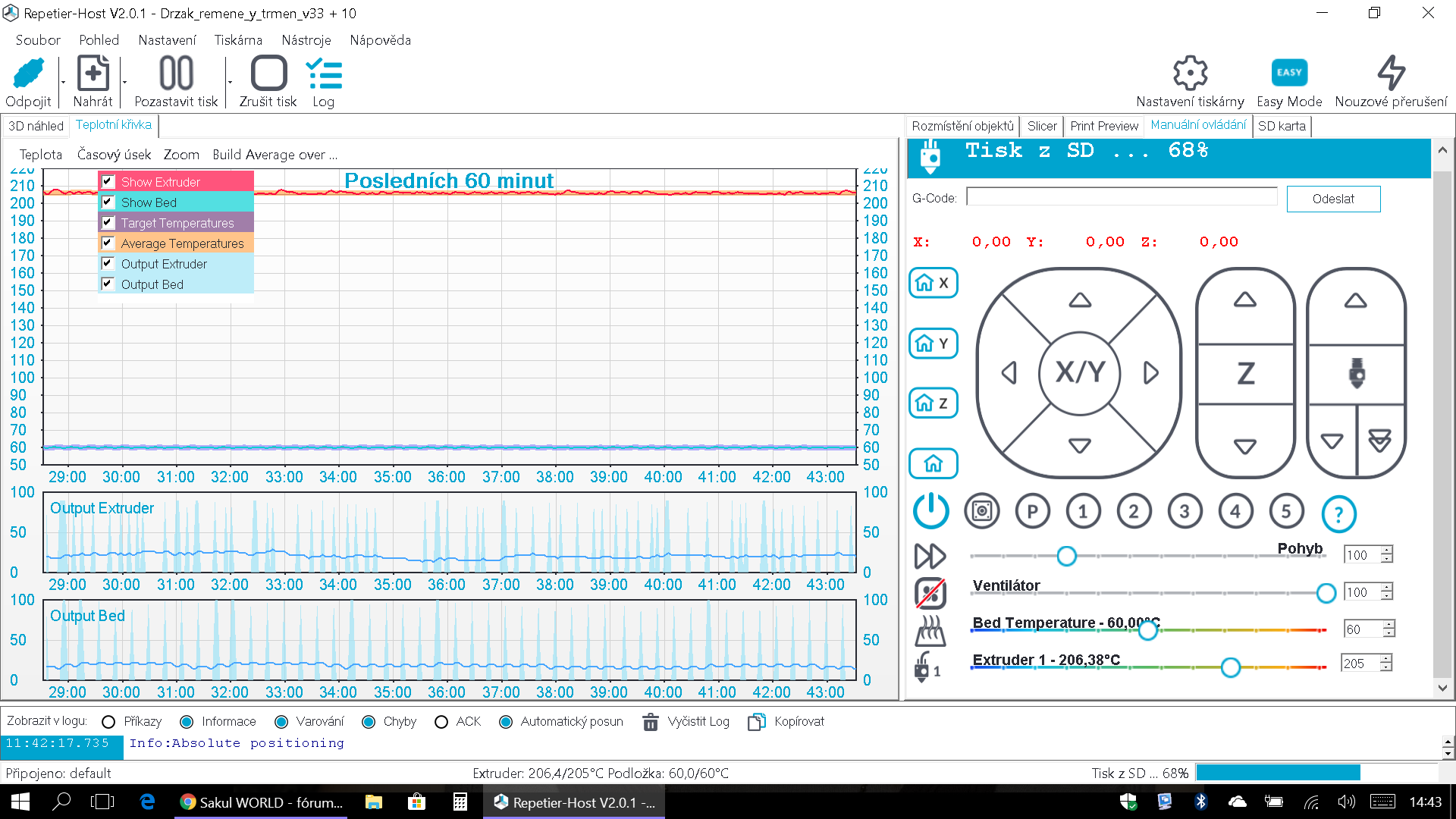Home the X axis
The image size is (1456, 819).
click(933, 283)
